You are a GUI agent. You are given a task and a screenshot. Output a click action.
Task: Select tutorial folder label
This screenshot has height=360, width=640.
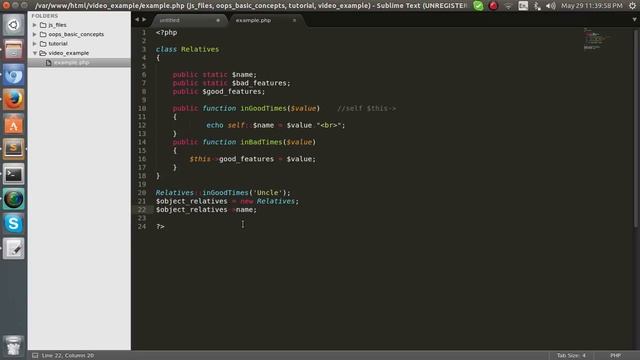click(58, 44)
